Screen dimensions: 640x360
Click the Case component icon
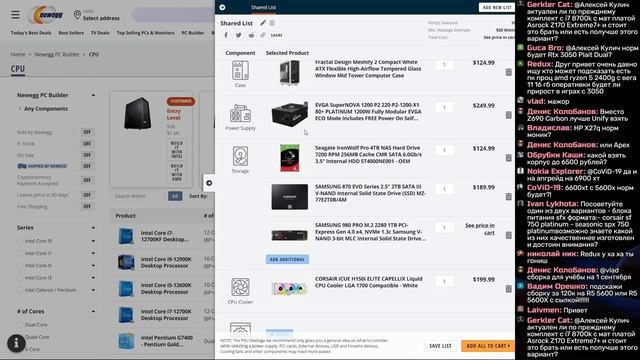(240, 71)
